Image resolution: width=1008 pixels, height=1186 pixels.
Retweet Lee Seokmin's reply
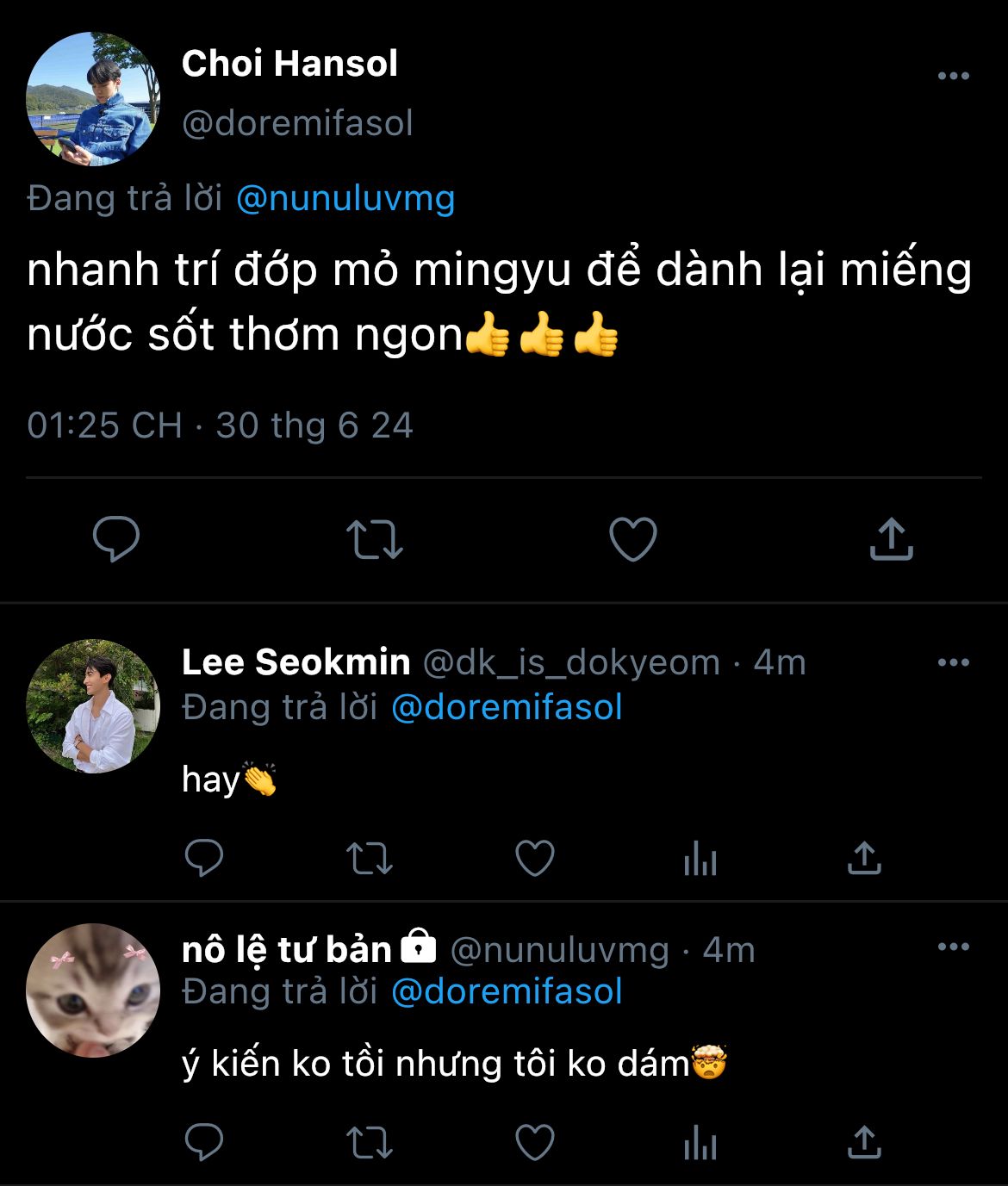(369, 858)
